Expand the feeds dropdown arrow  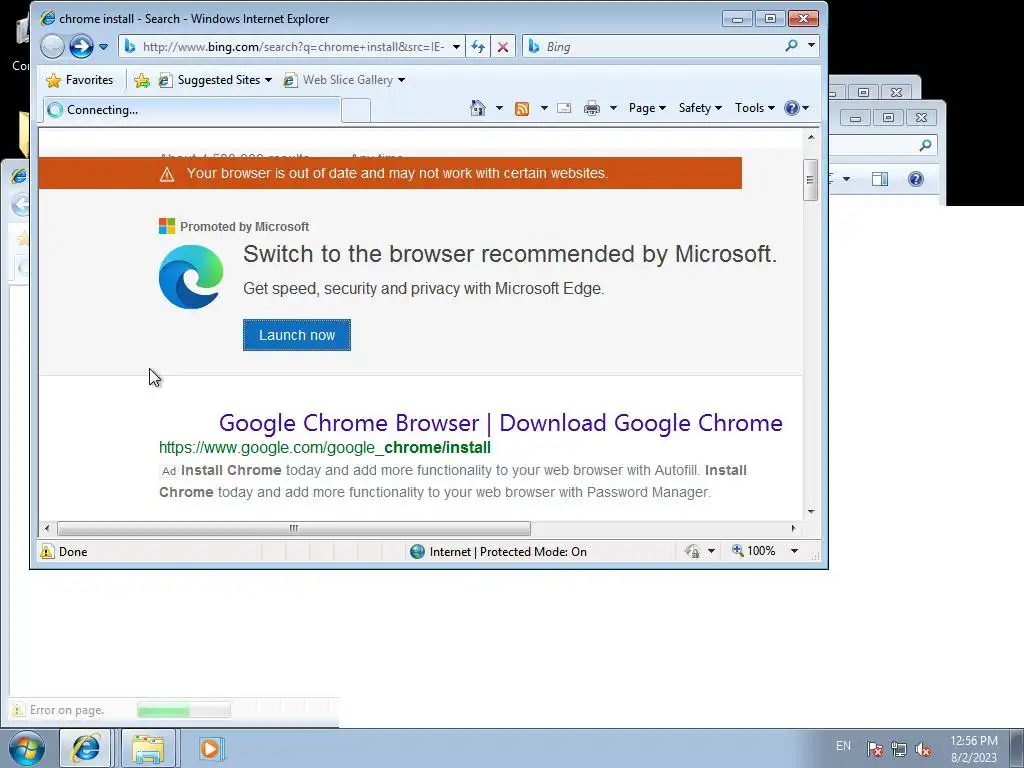click(544, 108)
